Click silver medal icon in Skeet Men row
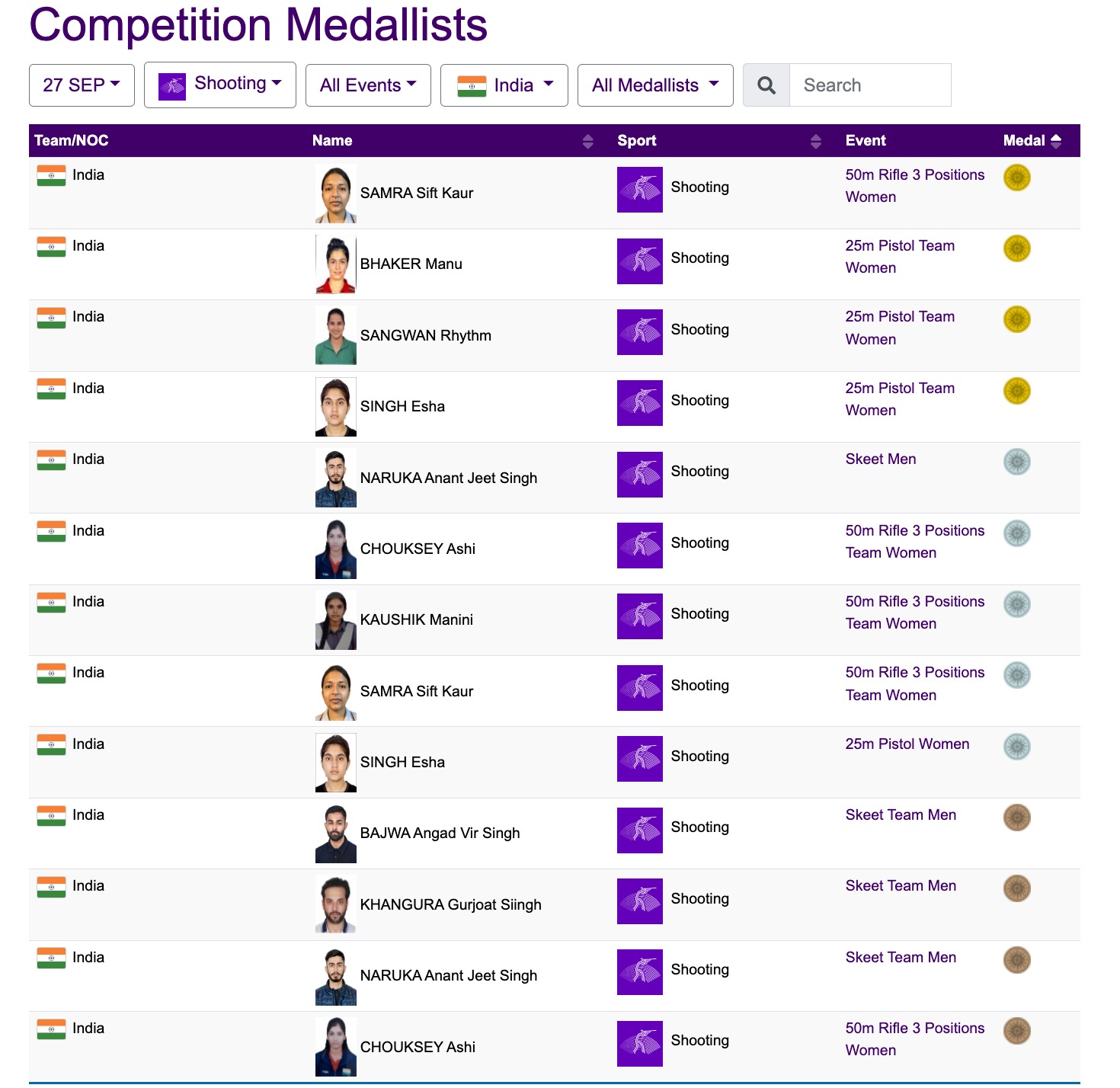 point(1016,462)
